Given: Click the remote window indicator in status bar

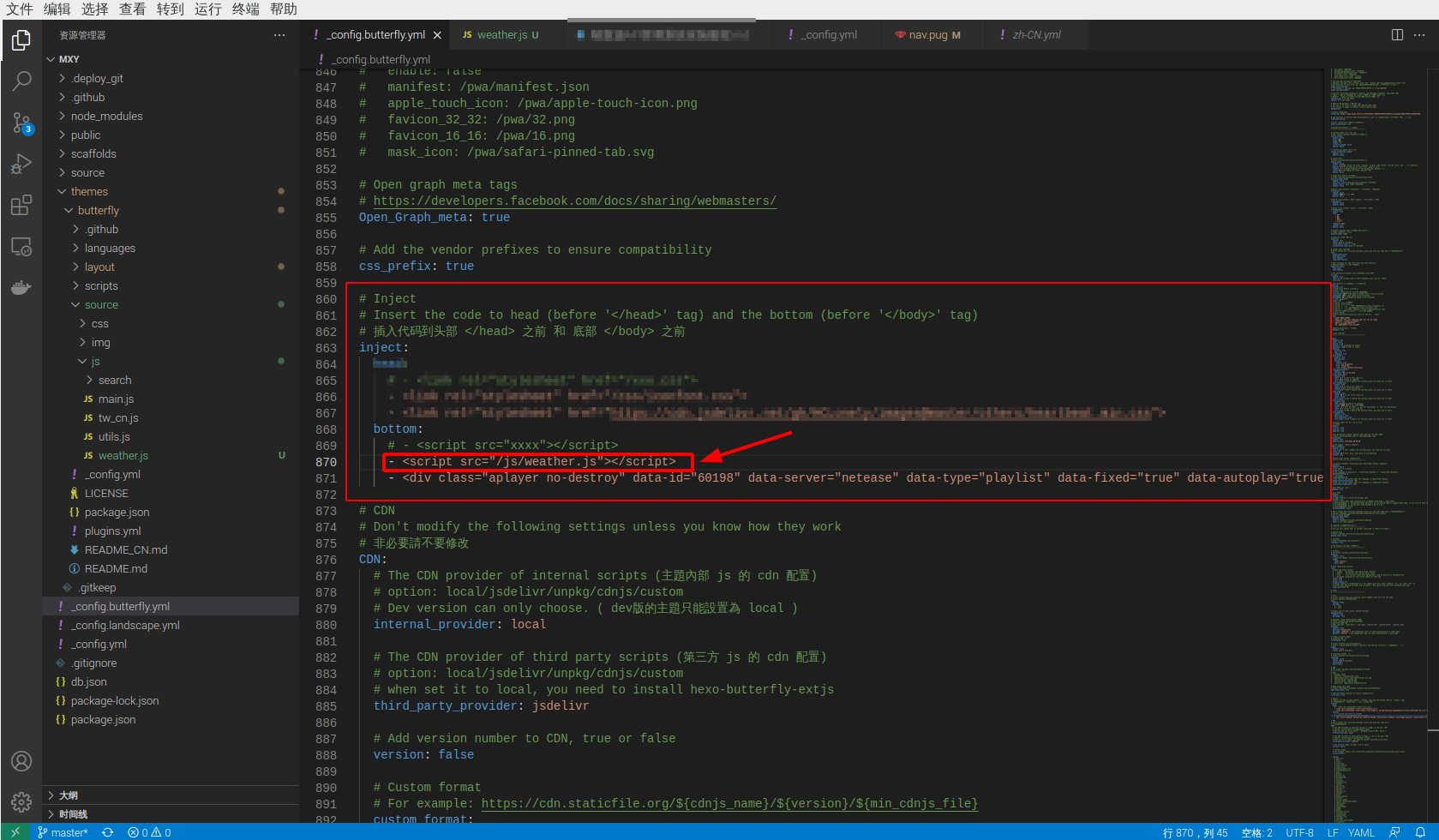Looking at the screenshot, I should (x=15, y=832).
